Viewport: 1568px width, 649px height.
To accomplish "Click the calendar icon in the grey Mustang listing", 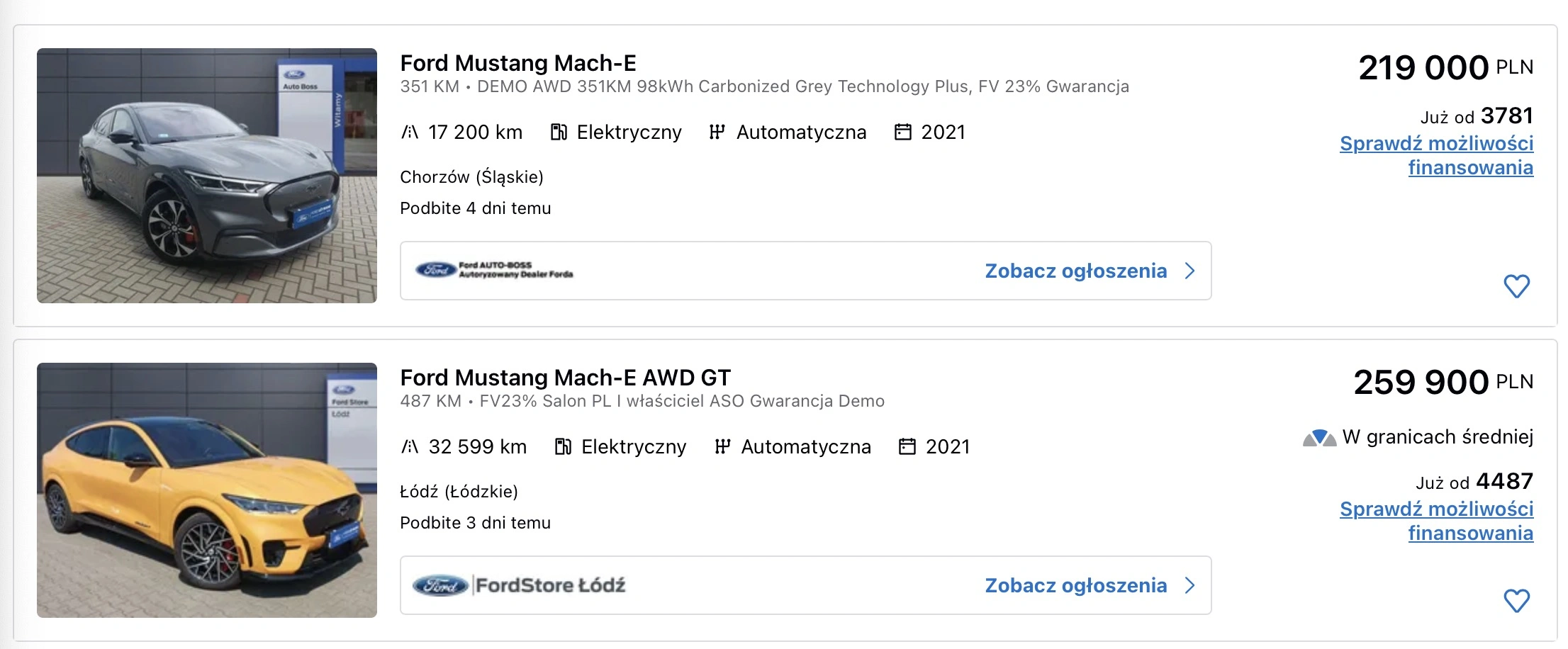I will (902, 132).
